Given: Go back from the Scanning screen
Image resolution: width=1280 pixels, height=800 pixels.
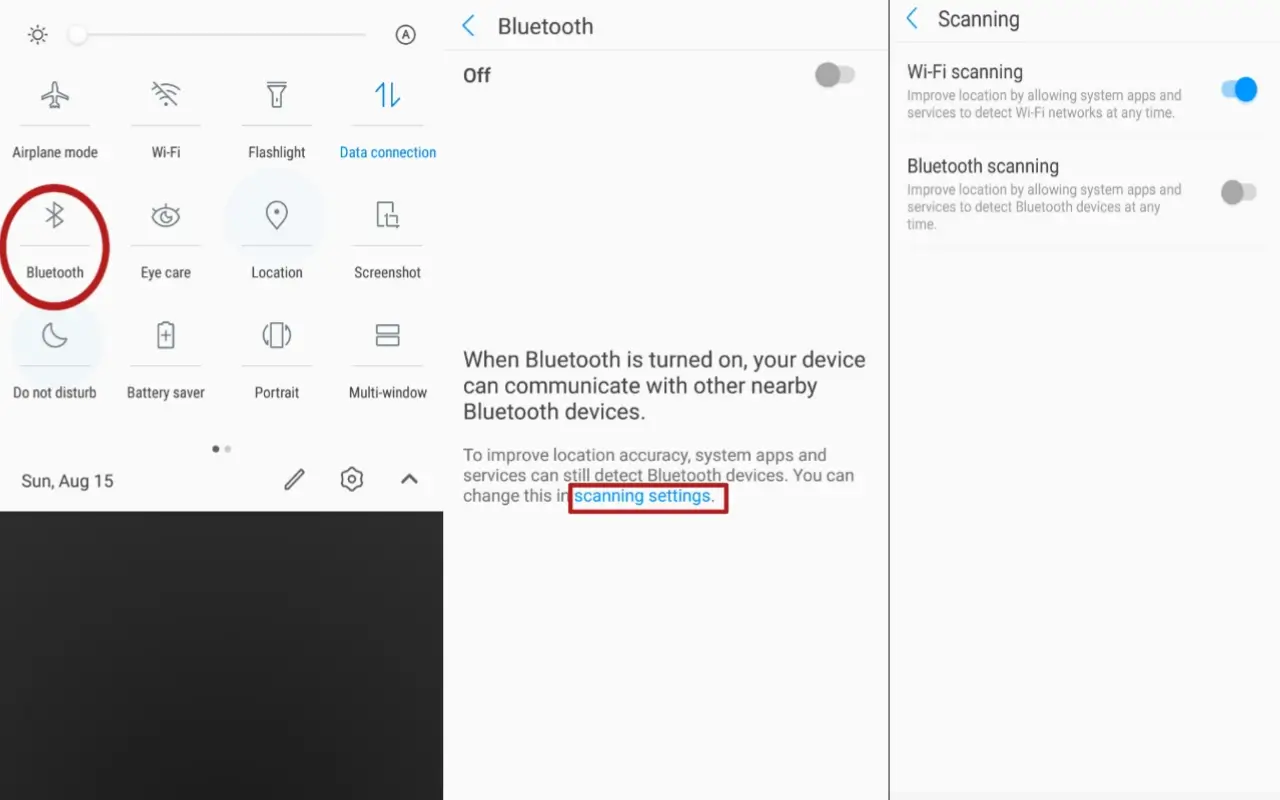Looking at the screenshot, I should tap(912, 19).
